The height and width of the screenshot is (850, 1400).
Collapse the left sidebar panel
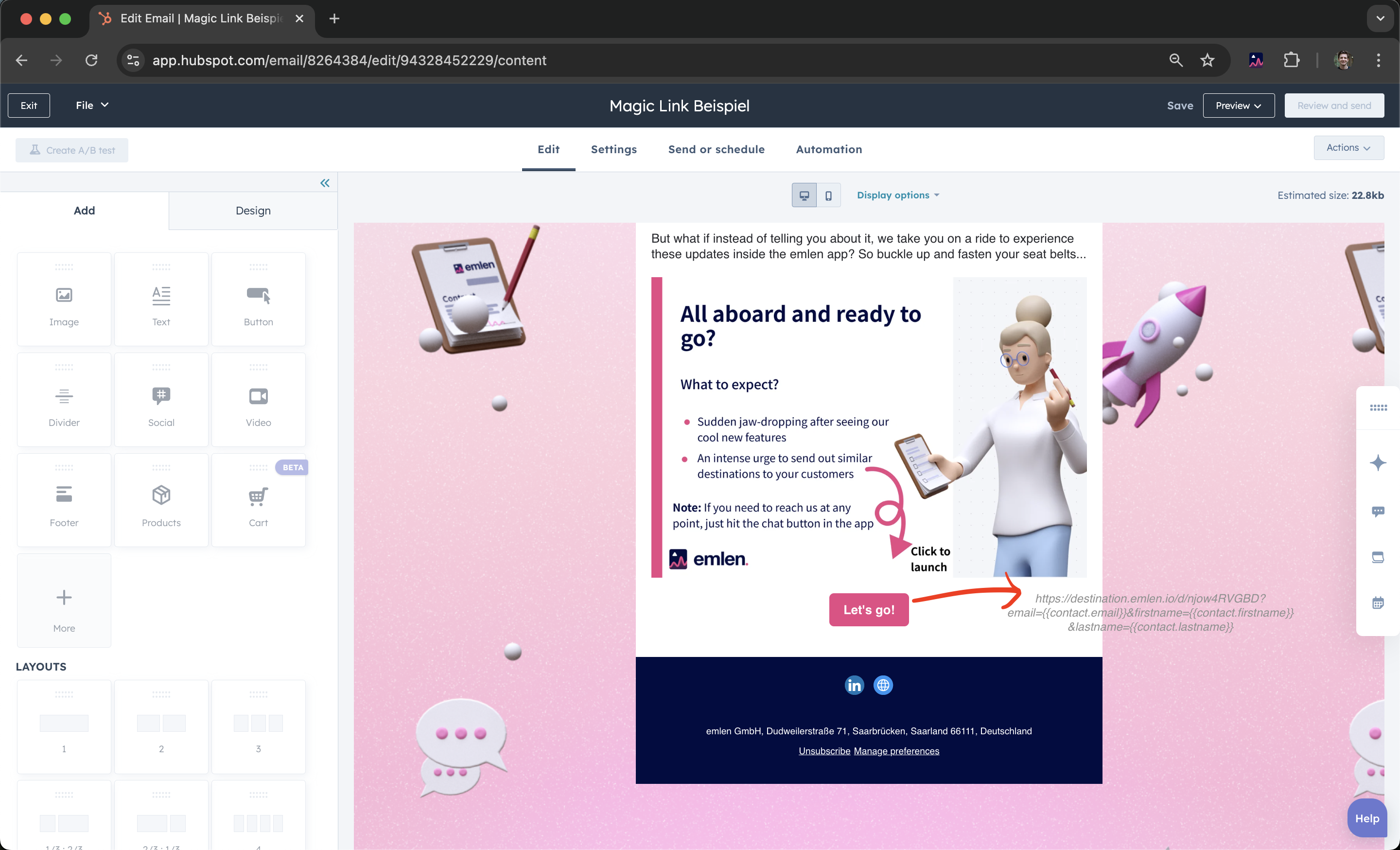[324, 183]
